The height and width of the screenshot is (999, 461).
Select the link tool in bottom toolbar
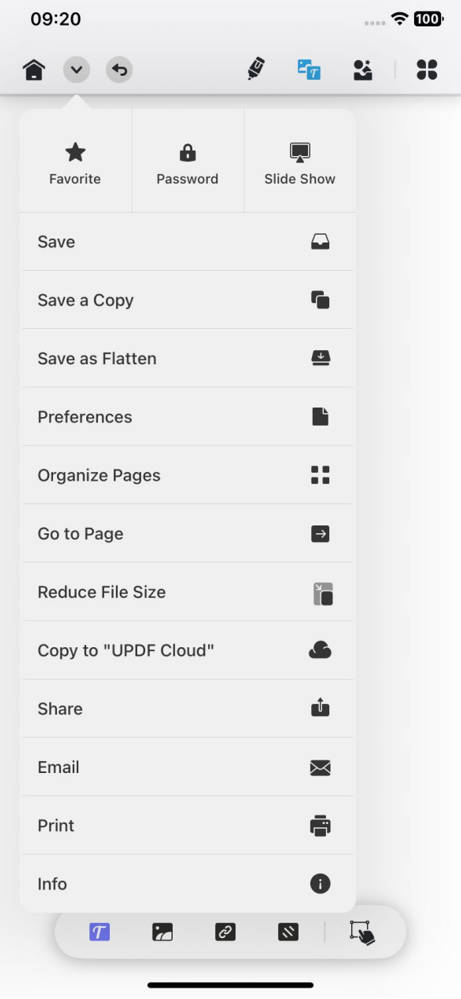tap(225, 932)
